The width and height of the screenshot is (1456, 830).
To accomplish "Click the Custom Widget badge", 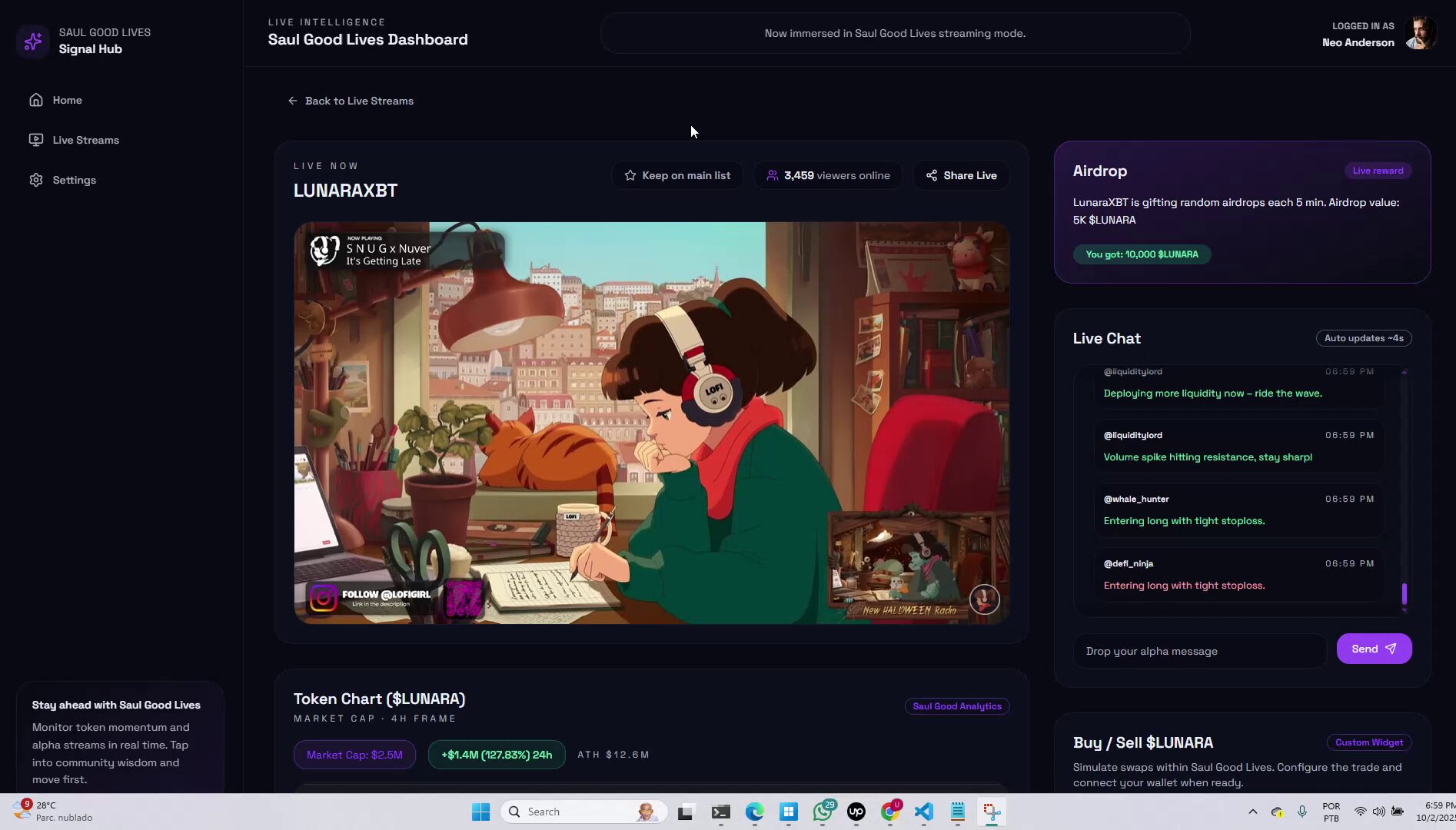I will point(1369,742).
